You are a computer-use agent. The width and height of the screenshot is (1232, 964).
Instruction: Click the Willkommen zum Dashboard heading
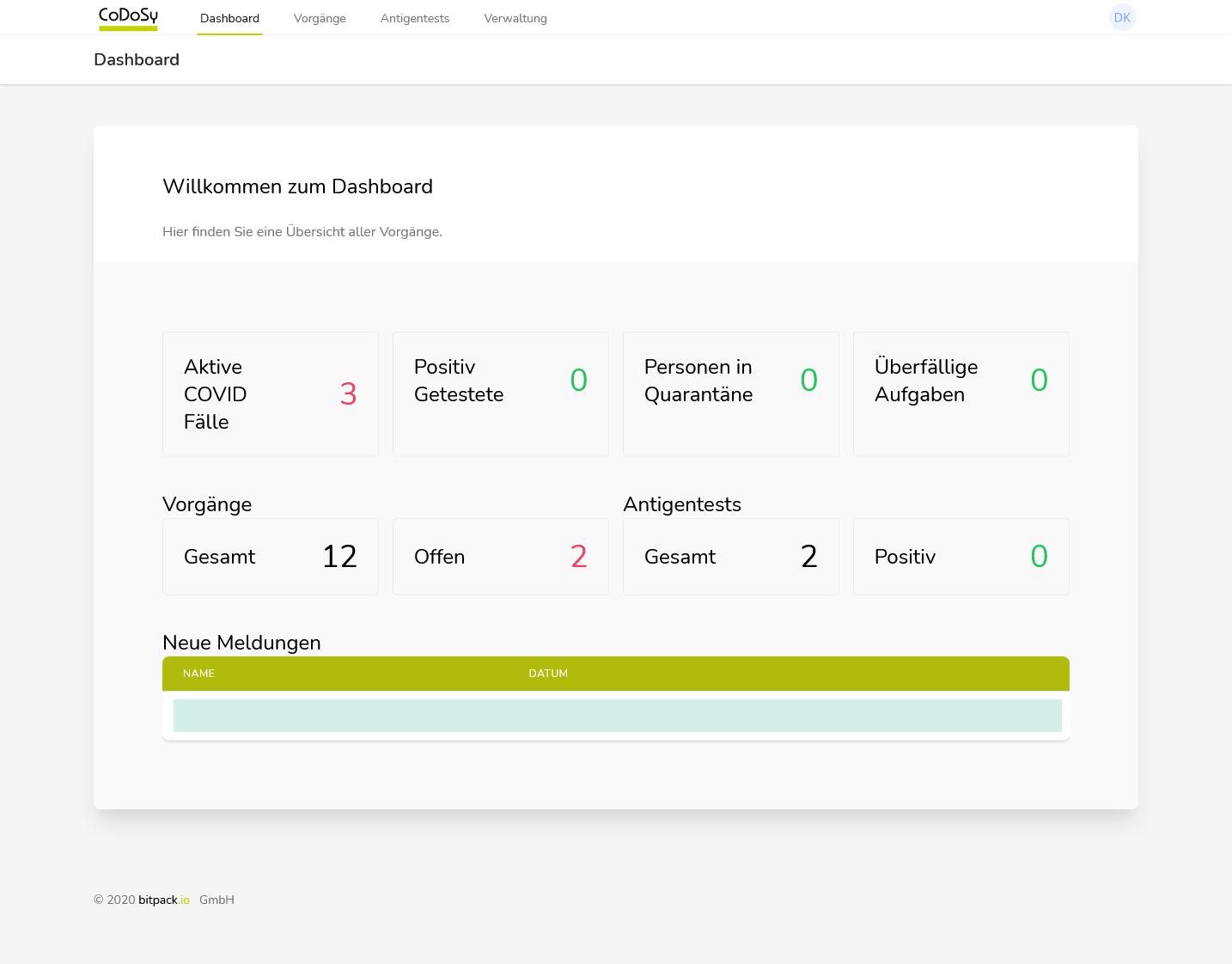coord(297,186)
